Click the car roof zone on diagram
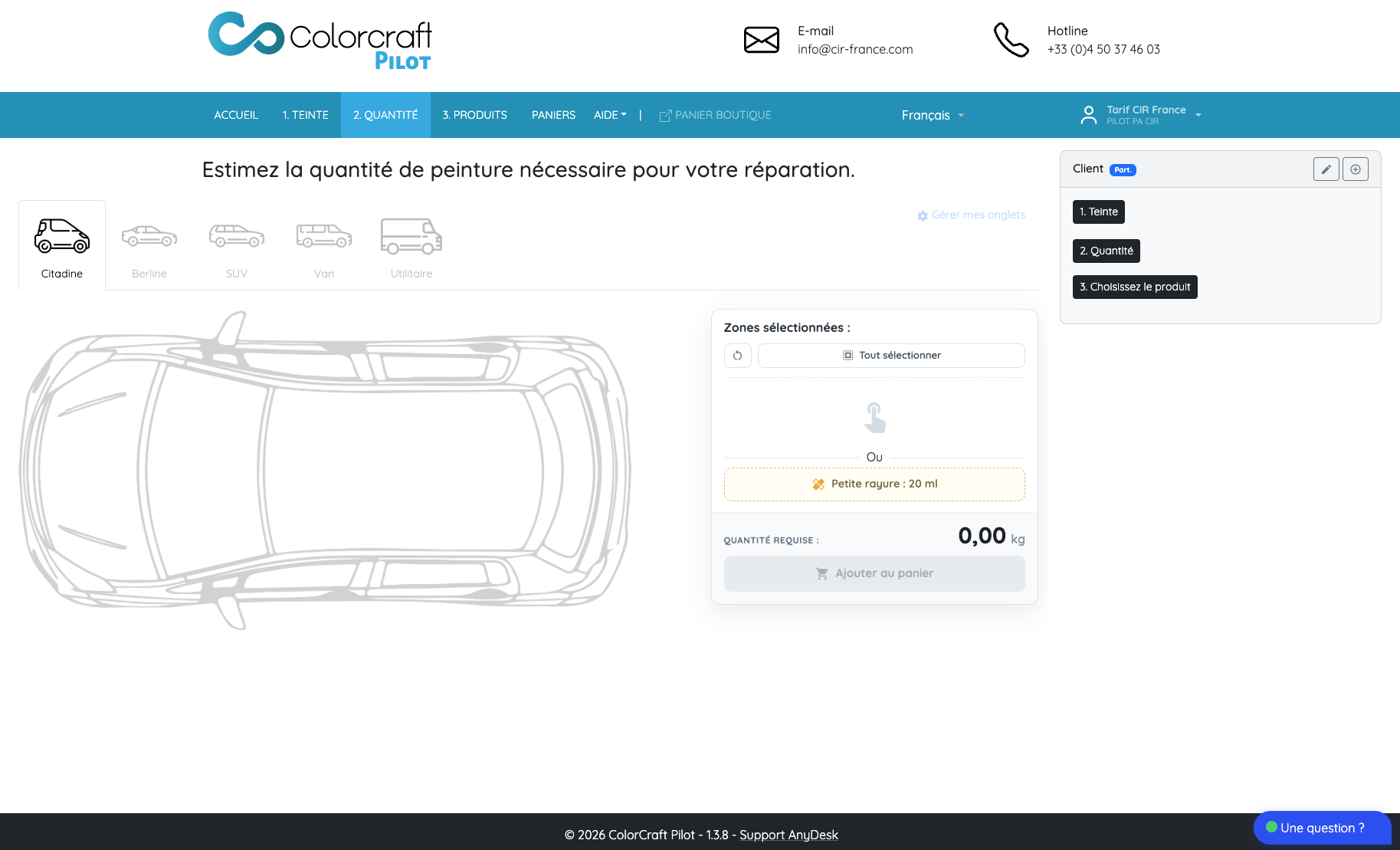The height and width of the screenshot is (850, 1400). [x=402, y=469]
